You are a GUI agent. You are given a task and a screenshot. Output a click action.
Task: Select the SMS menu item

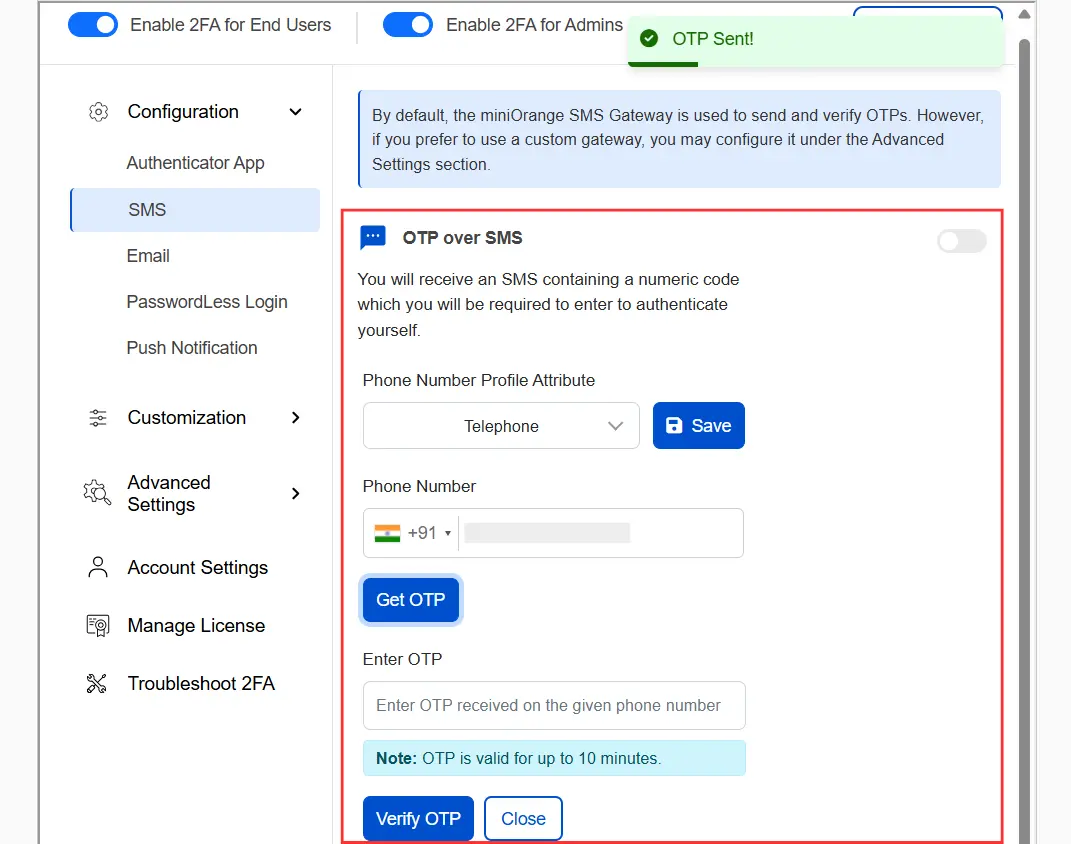(195, 210)
